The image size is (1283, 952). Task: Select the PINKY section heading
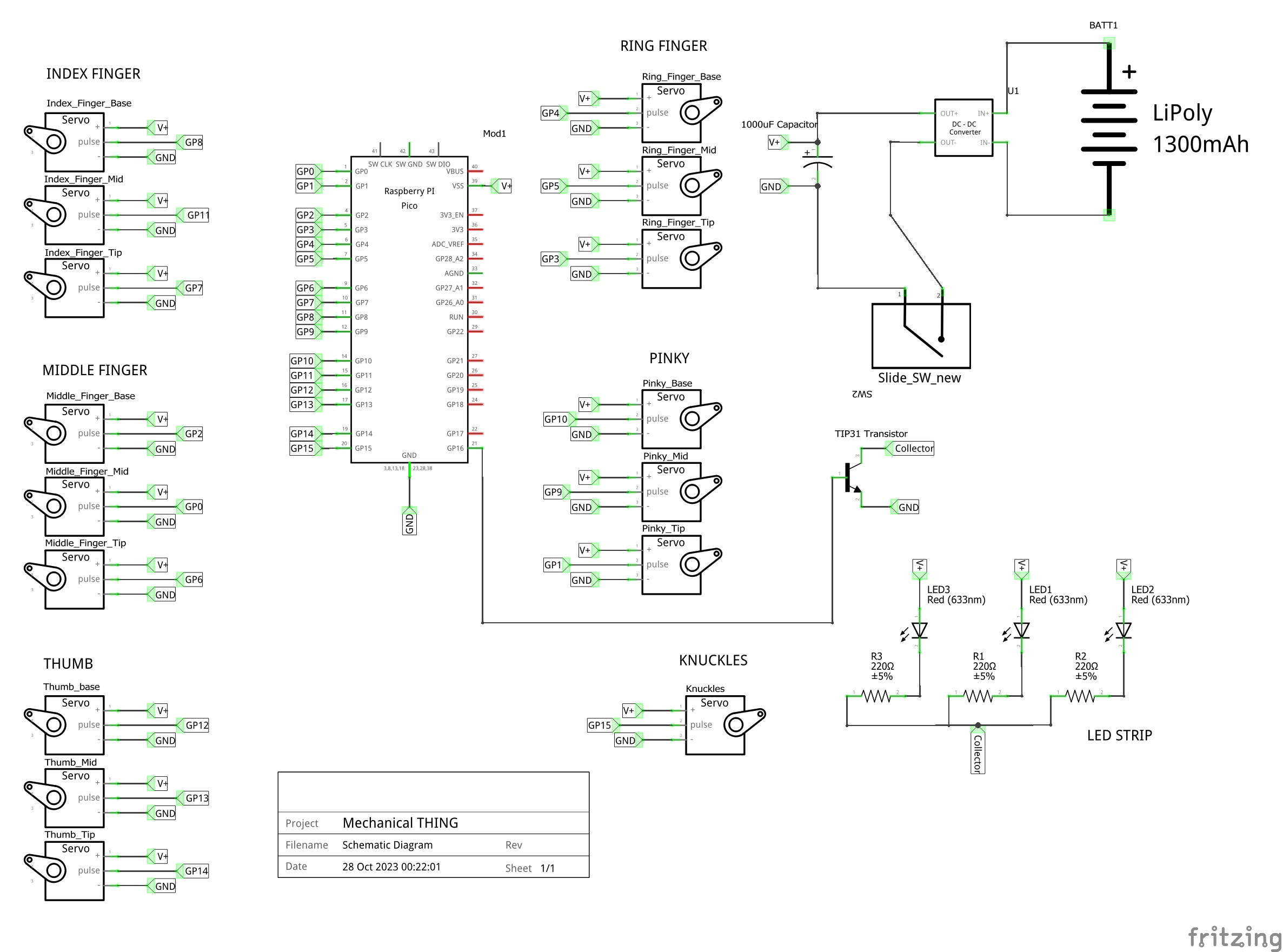670,357
